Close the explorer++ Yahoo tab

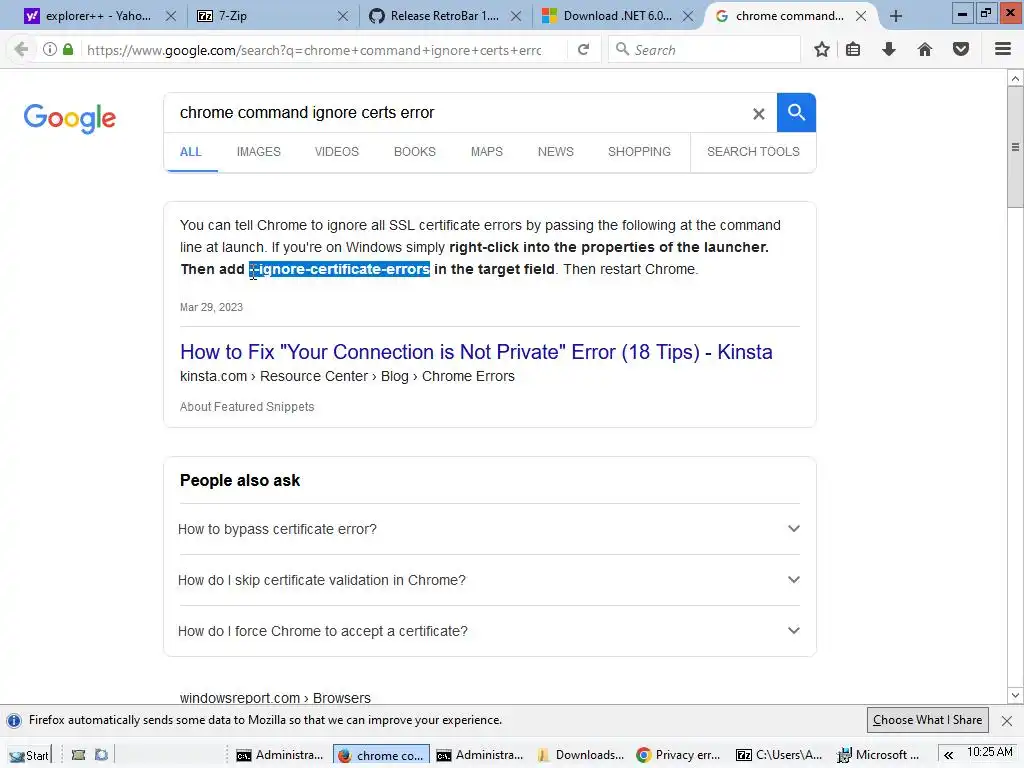[x=170, y=16]
